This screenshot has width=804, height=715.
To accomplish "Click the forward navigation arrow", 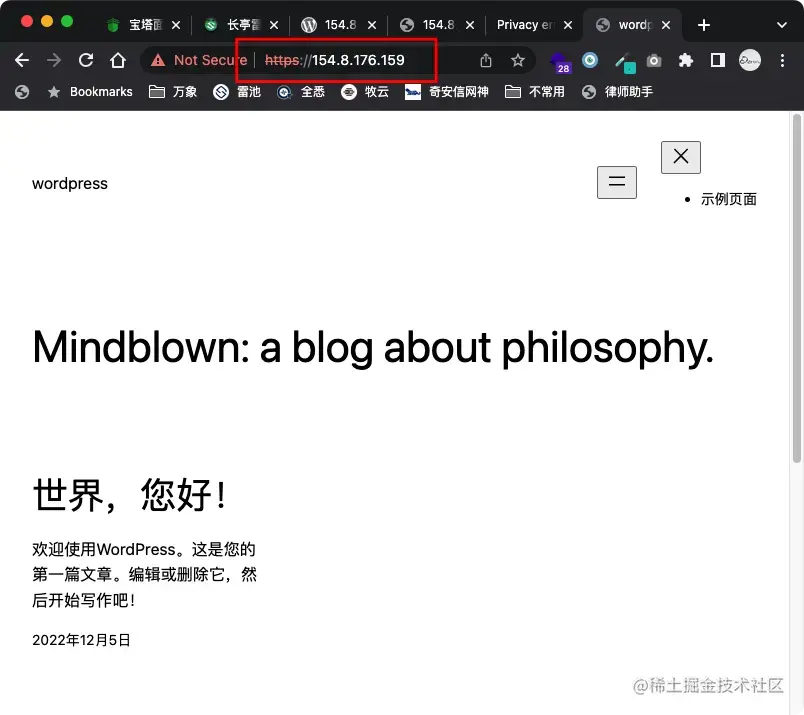I will tap(54, 61).
